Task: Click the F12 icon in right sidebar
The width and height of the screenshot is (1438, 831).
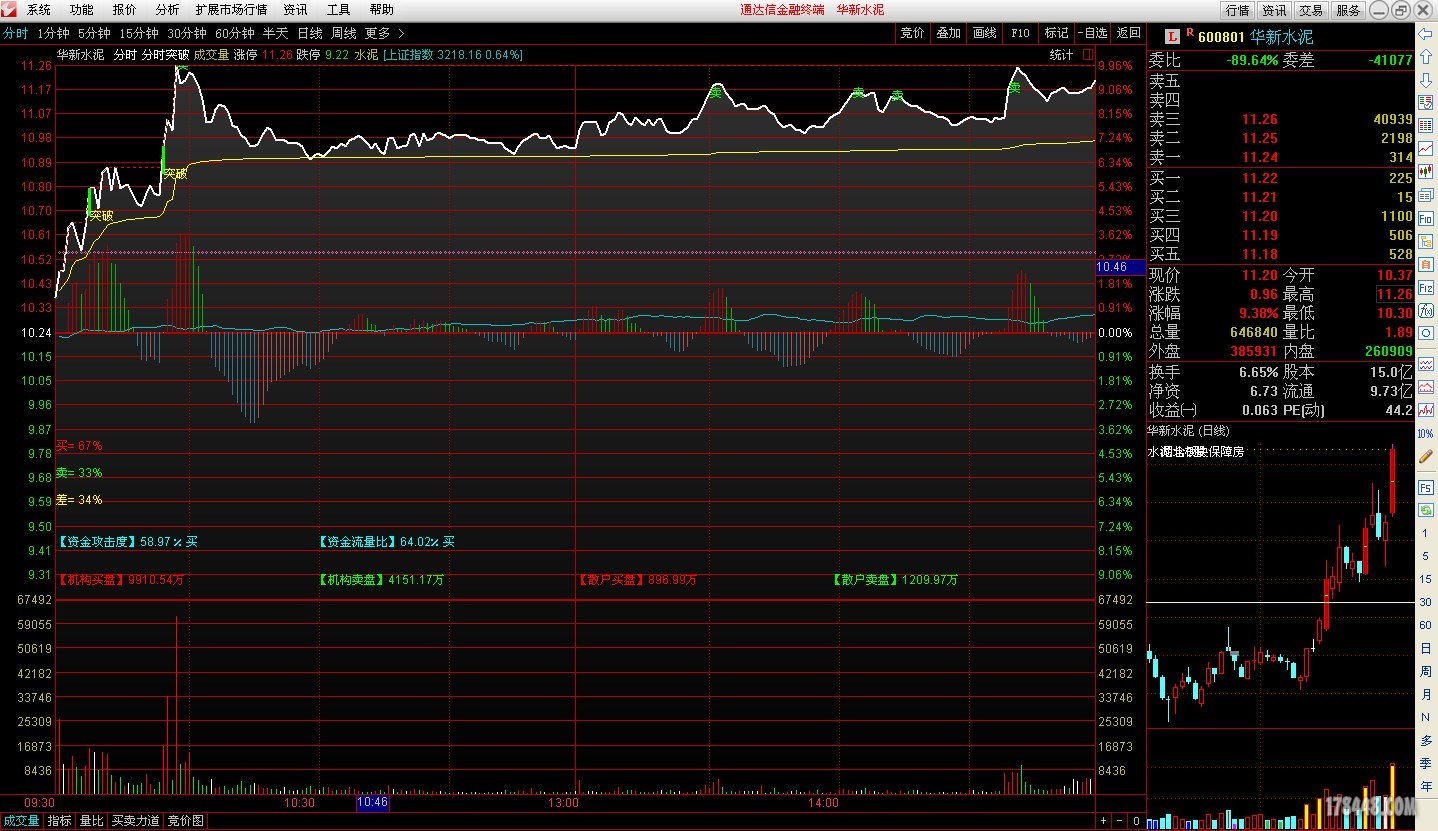Action: pyautogui.click(x=1426, y=287)
